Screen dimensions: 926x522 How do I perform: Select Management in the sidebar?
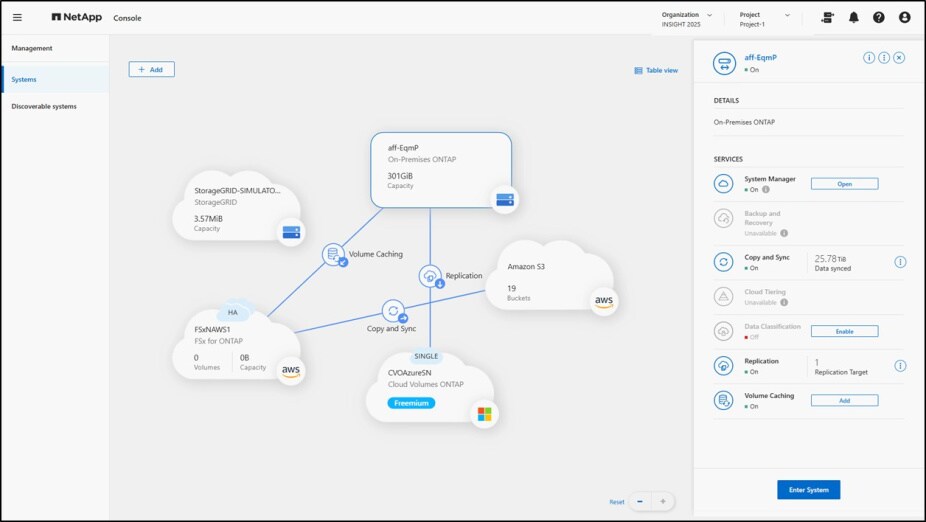pyautogui.click(x=32, y=48)
